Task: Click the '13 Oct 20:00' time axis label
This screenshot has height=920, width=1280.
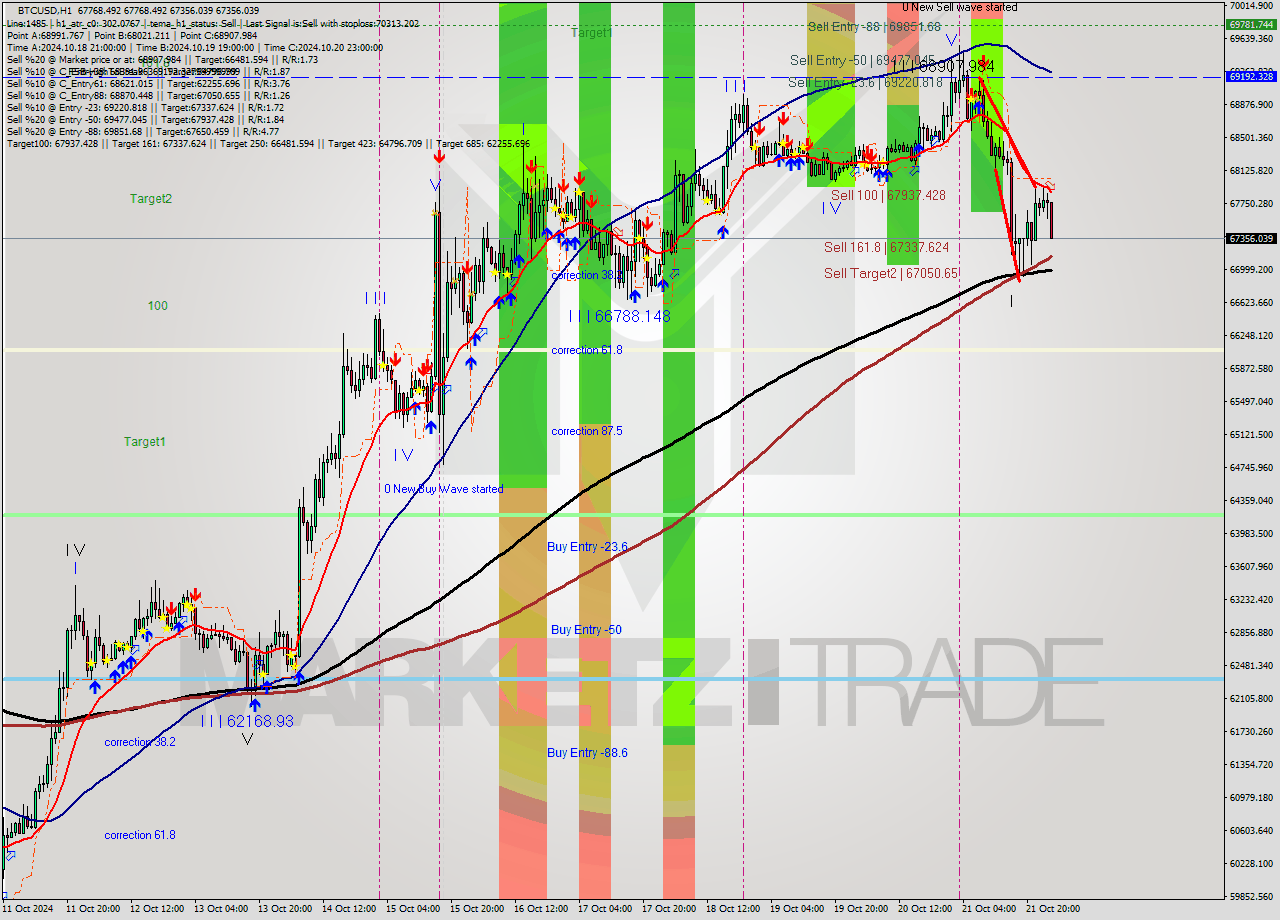Action: pos(284,909)
